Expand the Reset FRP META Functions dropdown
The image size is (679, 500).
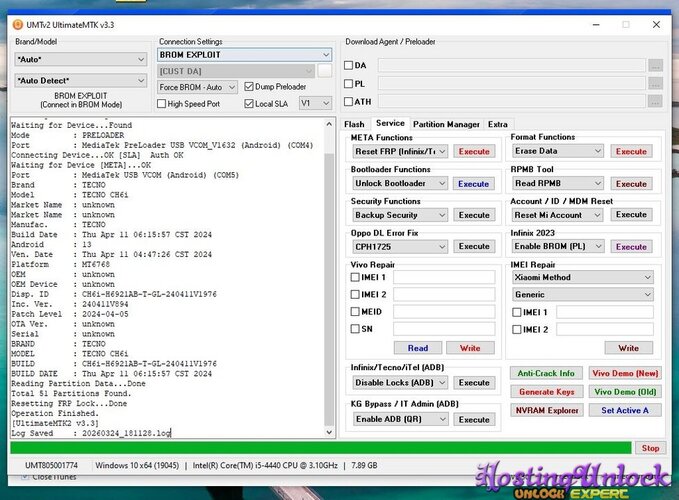click(399, 151)
